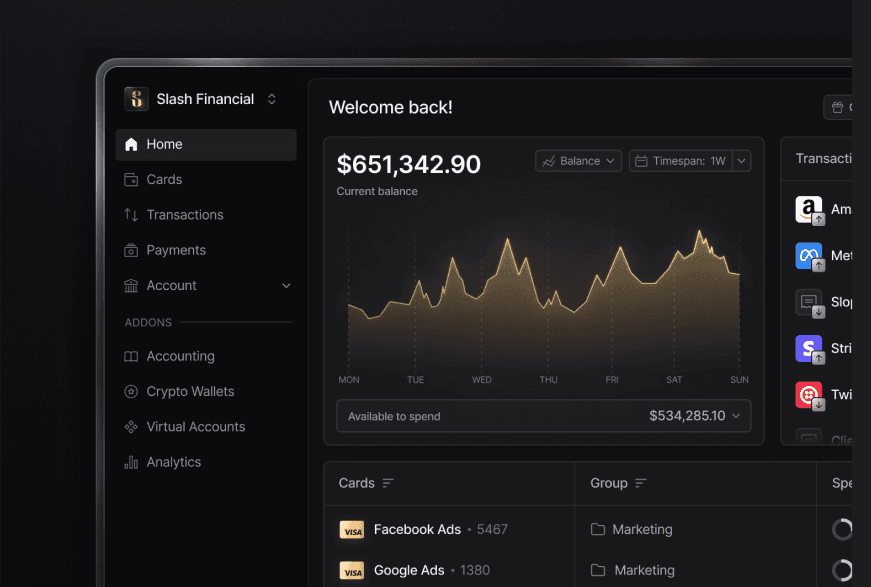Viewport: 871px width, 587px height.
Task: Click the Accounting book icon
Action: (131, 357)
